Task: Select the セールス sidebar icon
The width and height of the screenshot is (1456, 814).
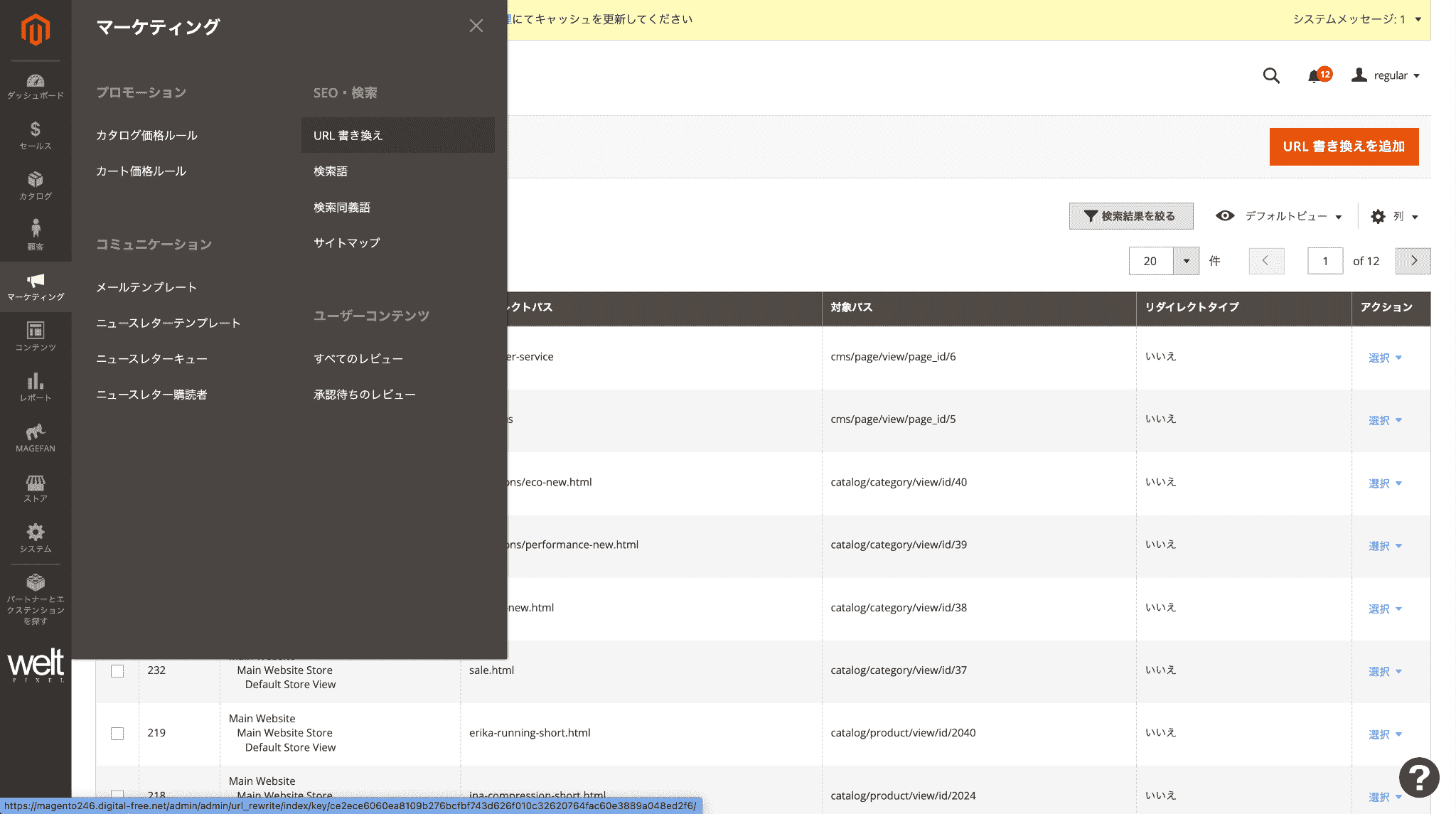Action: (x=36, y=135)
